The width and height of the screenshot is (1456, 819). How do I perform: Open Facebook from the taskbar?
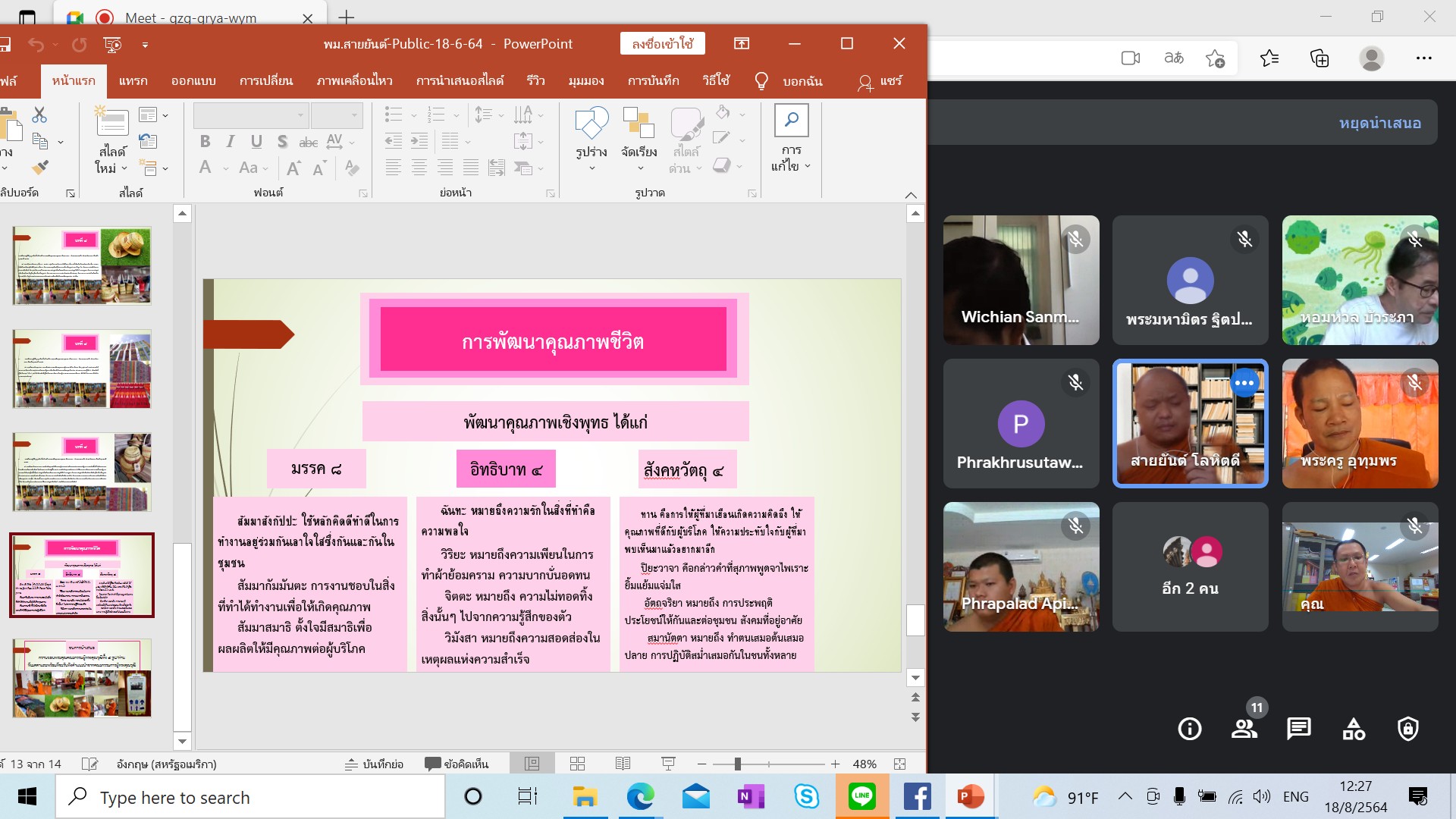click(917, 797)
